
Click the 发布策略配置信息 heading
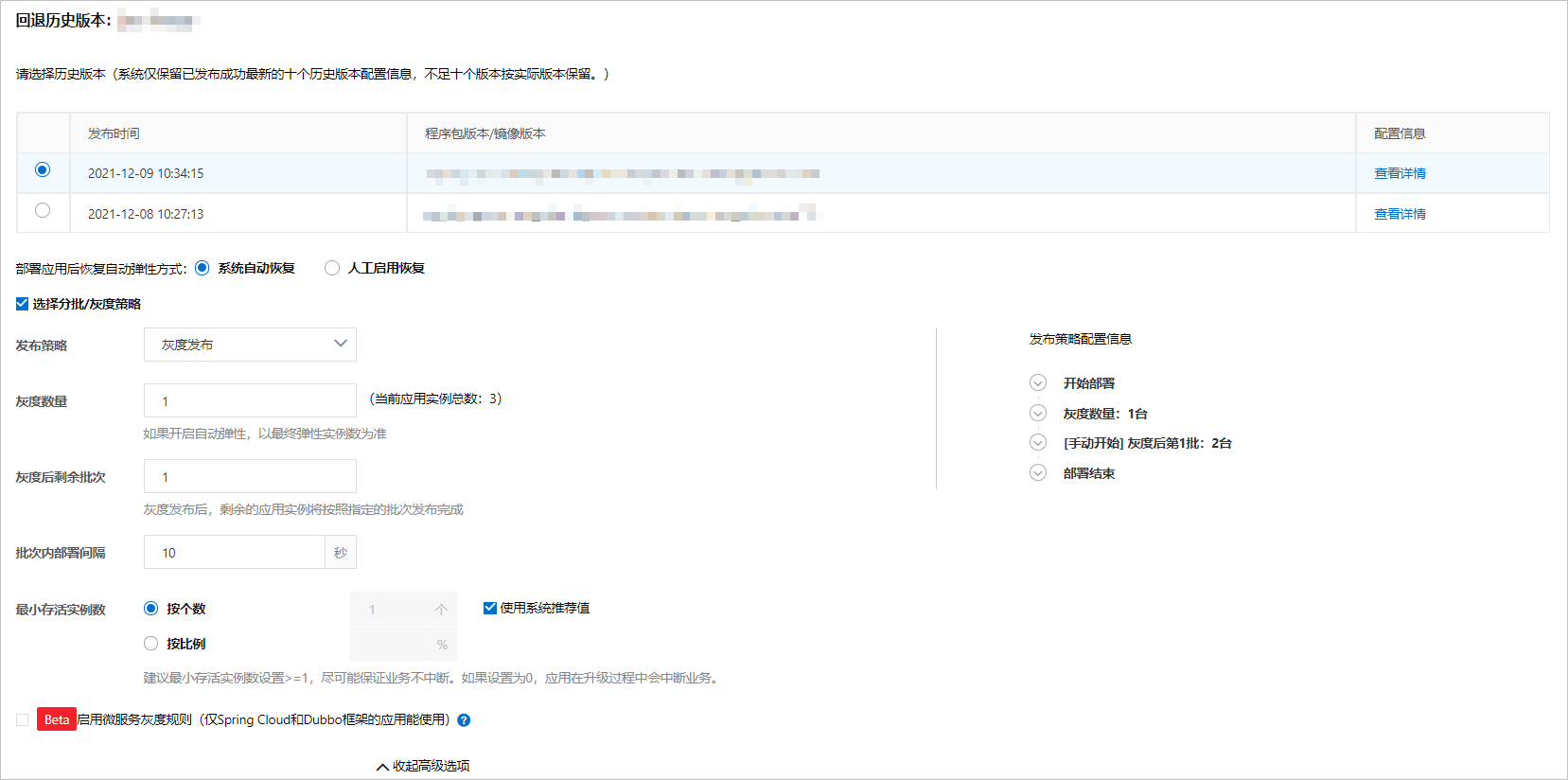point(1081,339)
